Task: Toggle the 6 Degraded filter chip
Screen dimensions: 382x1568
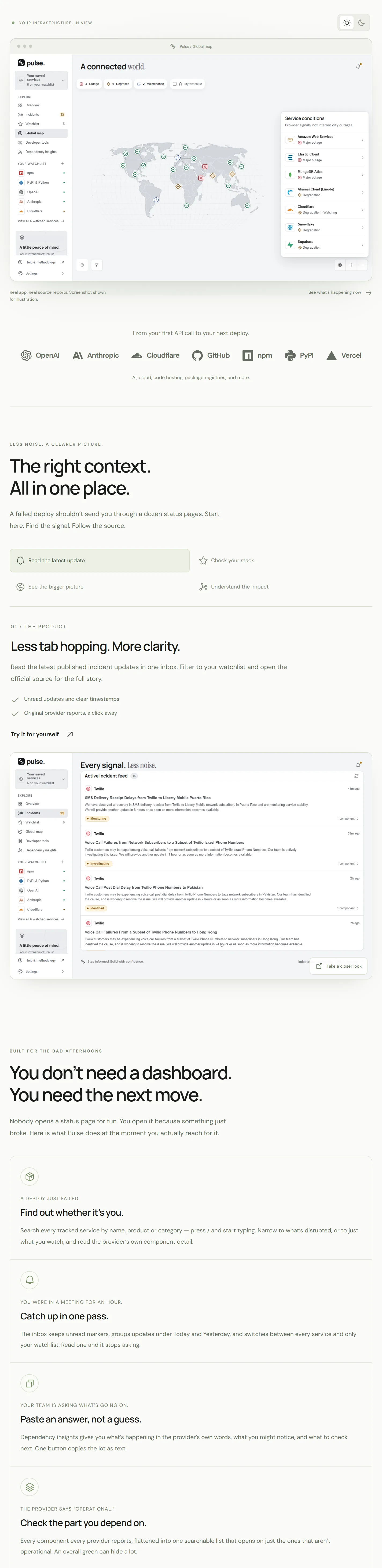Action: (118, 84)
